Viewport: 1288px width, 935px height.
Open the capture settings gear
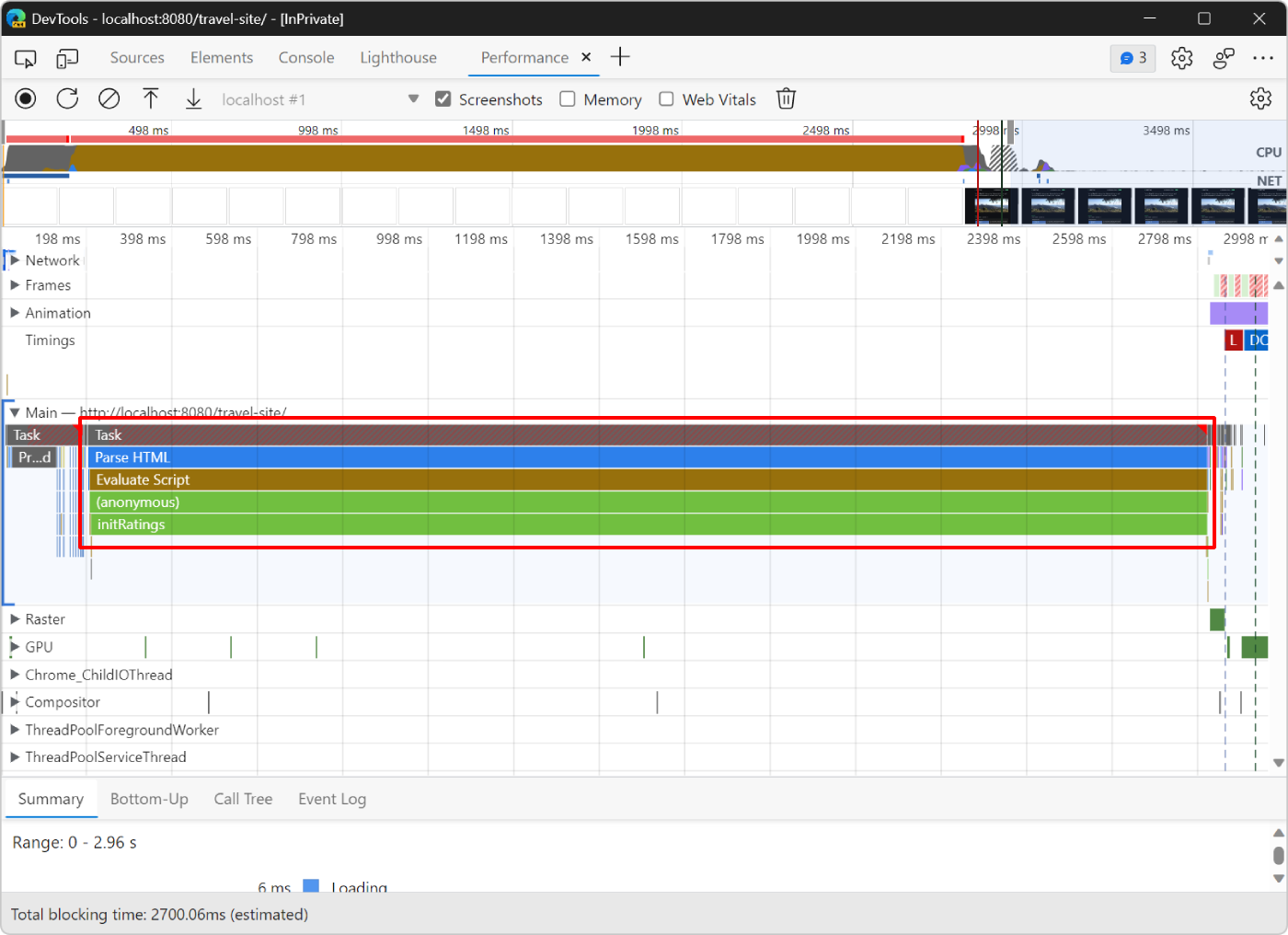1260,98
